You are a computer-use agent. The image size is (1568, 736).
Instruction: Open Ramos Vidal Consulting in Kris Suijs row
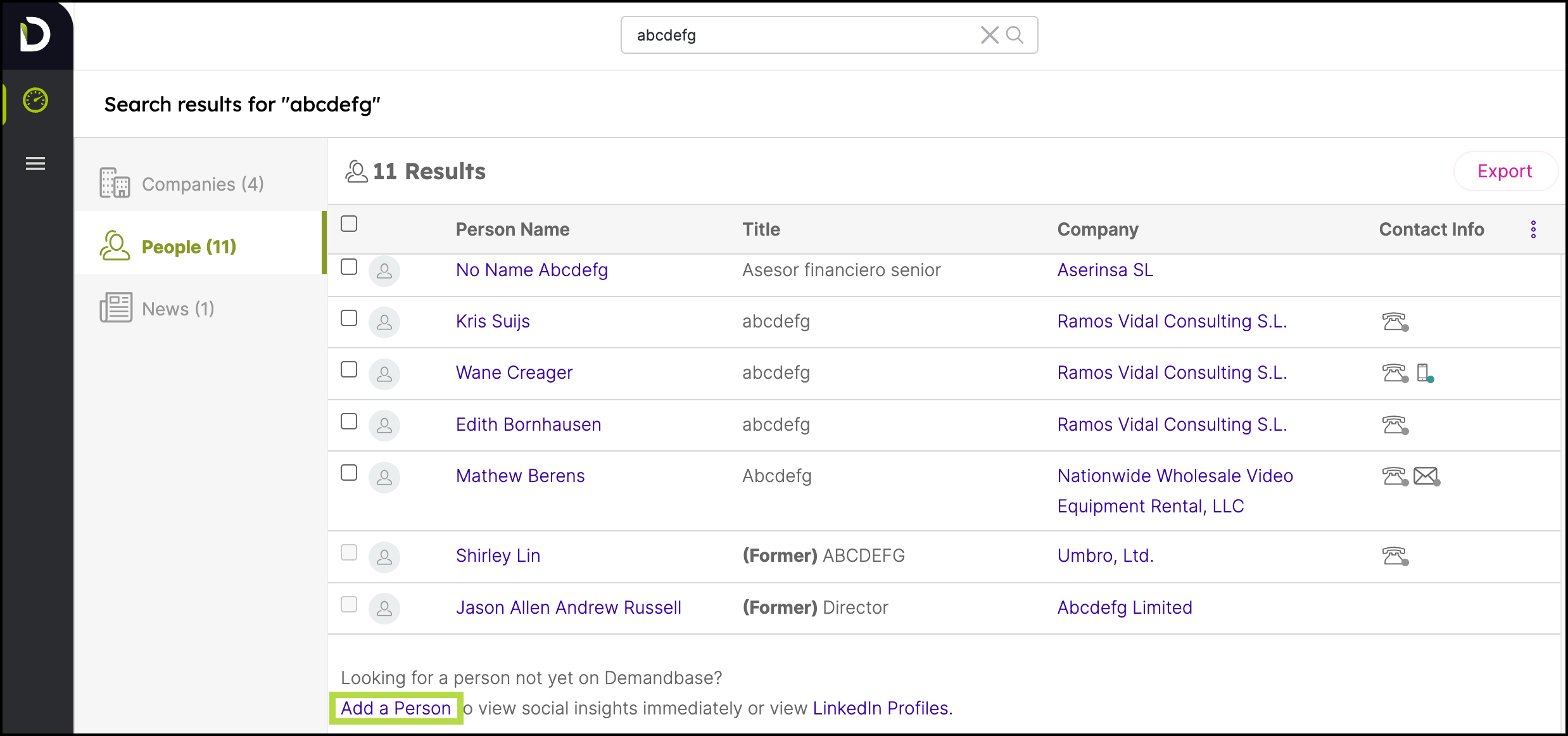point(1172,321)
